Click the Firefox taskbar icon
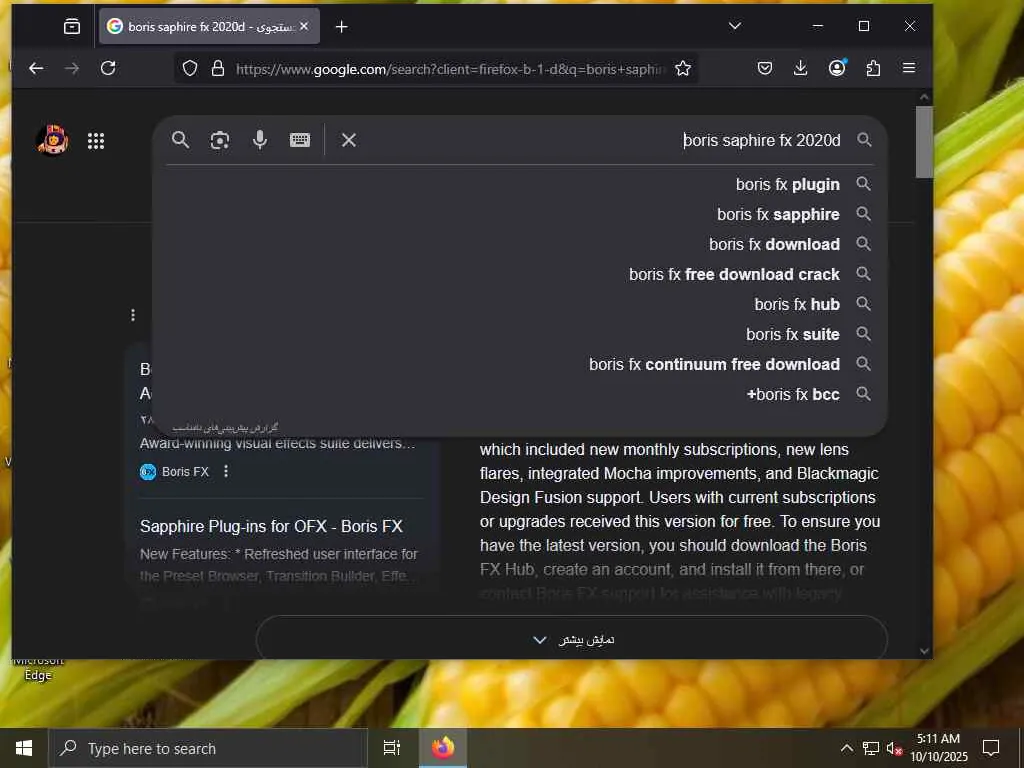Image resolution: width=1024 pixels, height=768 pixels. pyautogui.click(x=443, y=748)
